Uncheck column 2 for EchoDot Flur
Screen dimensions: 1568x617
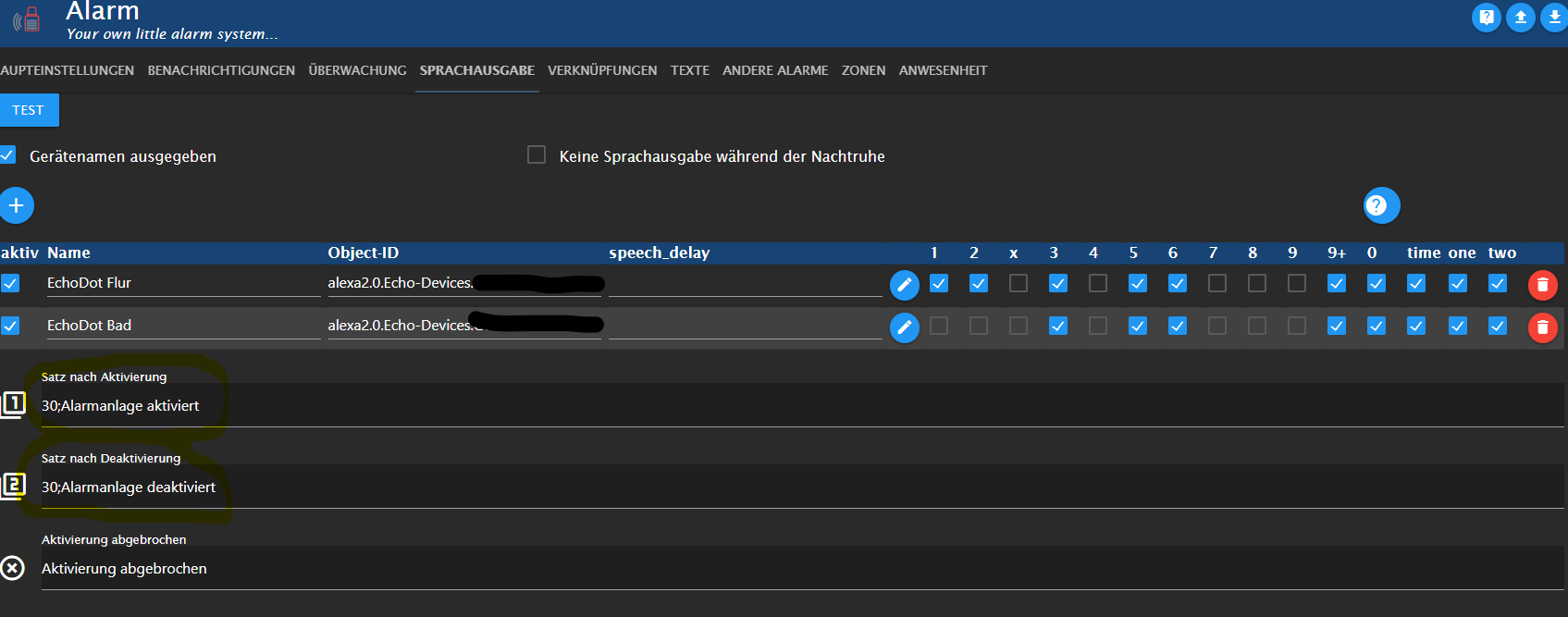coord(979,283)
